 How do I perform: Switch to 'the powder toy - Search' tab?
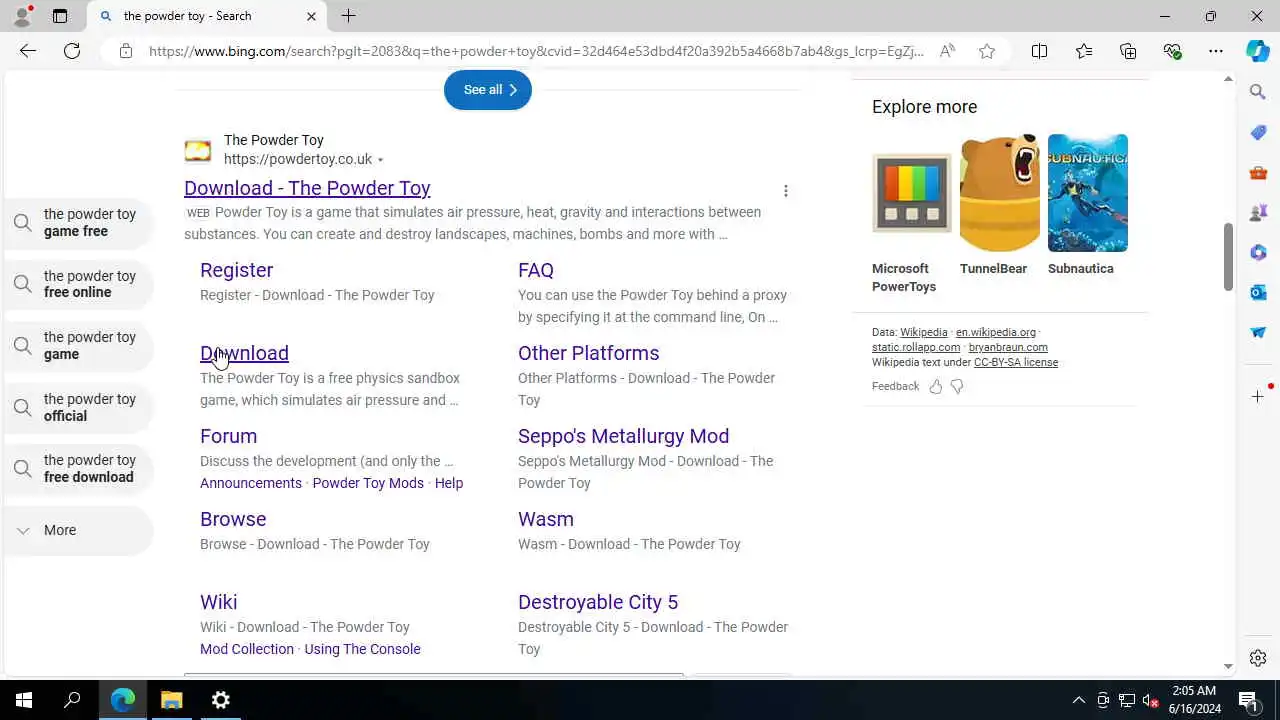(x=207, y=16)
